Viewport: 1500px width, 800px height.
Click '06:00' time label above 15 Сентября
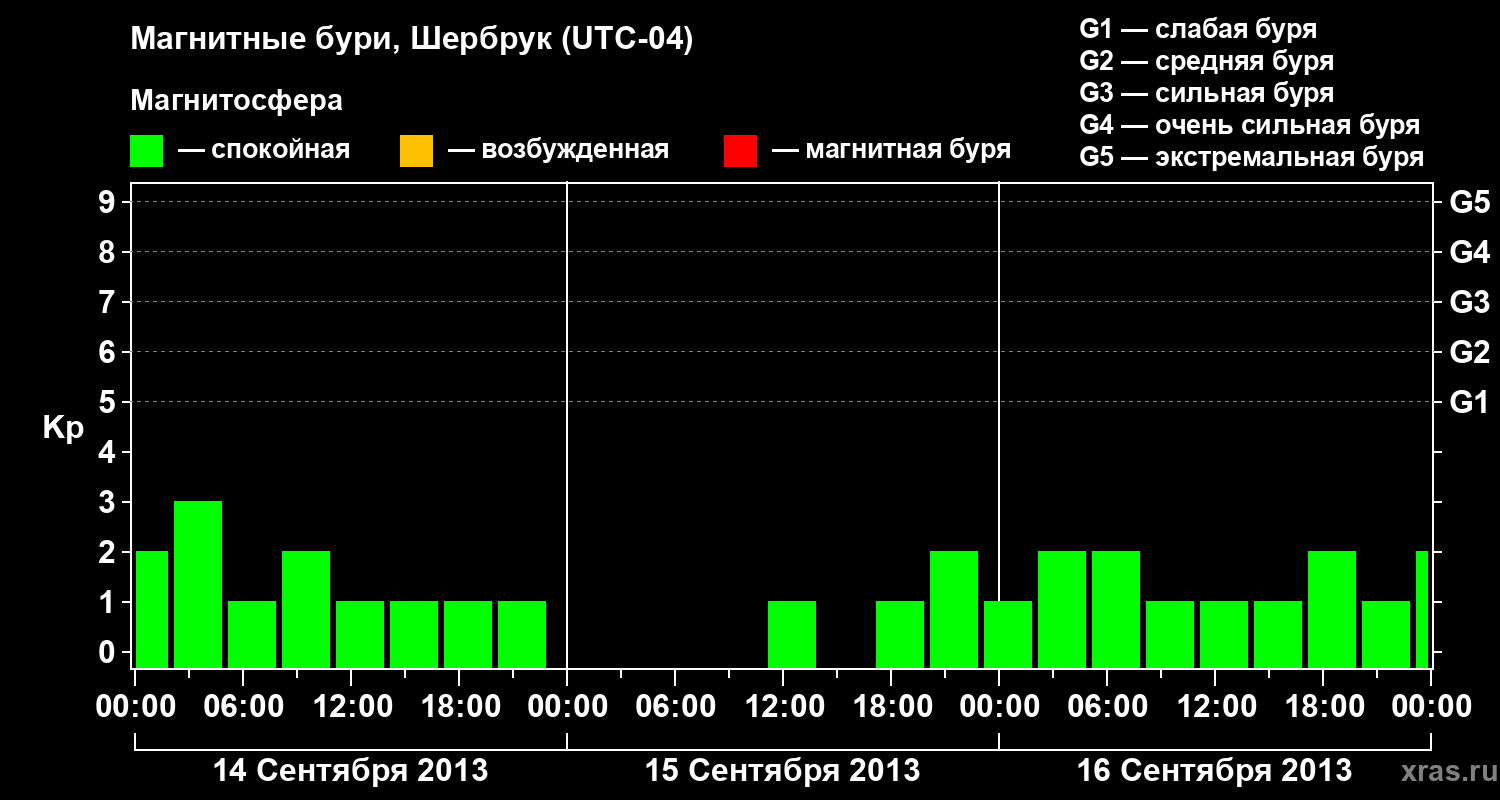point(675,707)
